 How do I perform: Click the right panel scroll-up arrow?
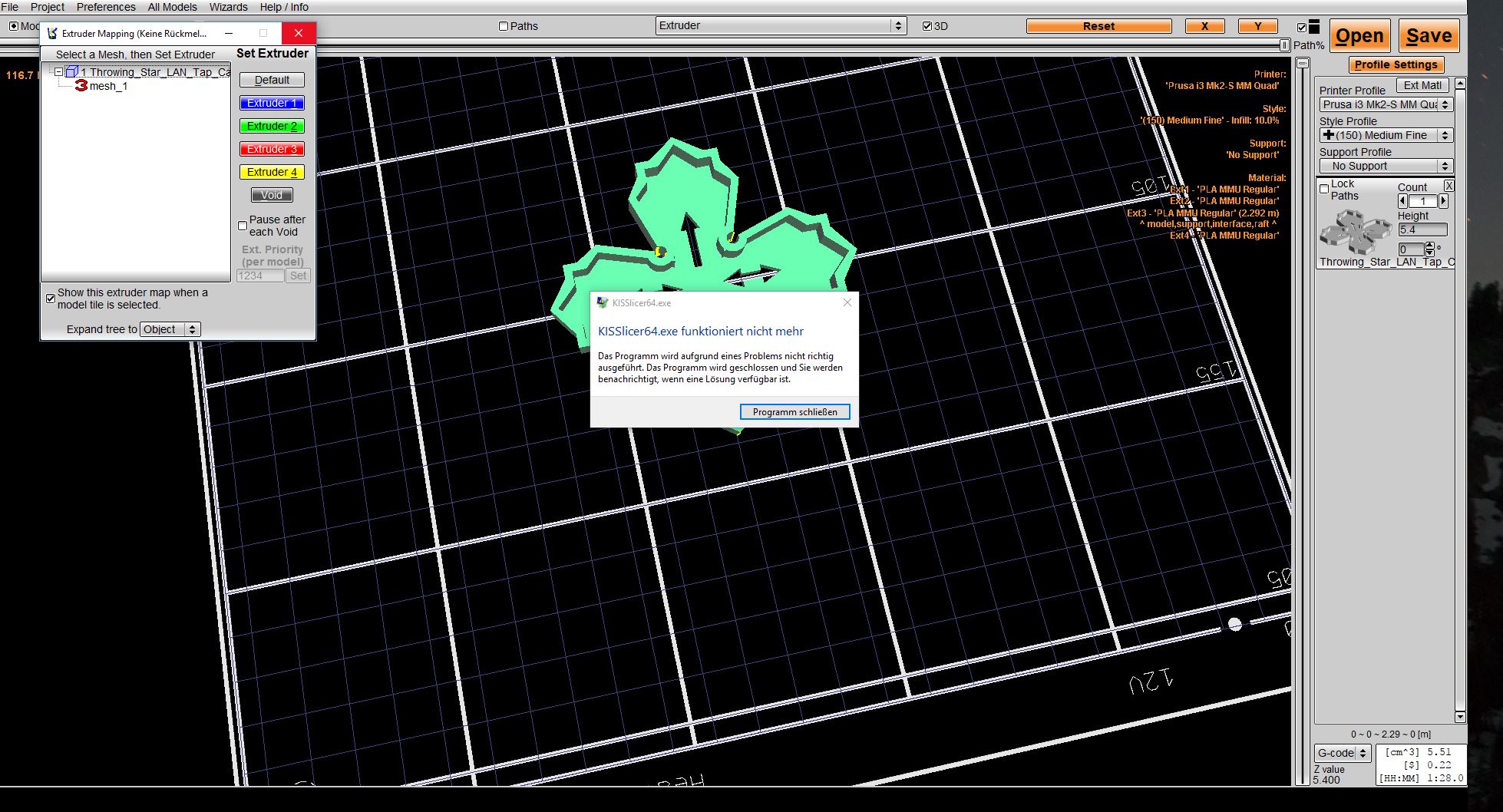(x=1460, y=84)
